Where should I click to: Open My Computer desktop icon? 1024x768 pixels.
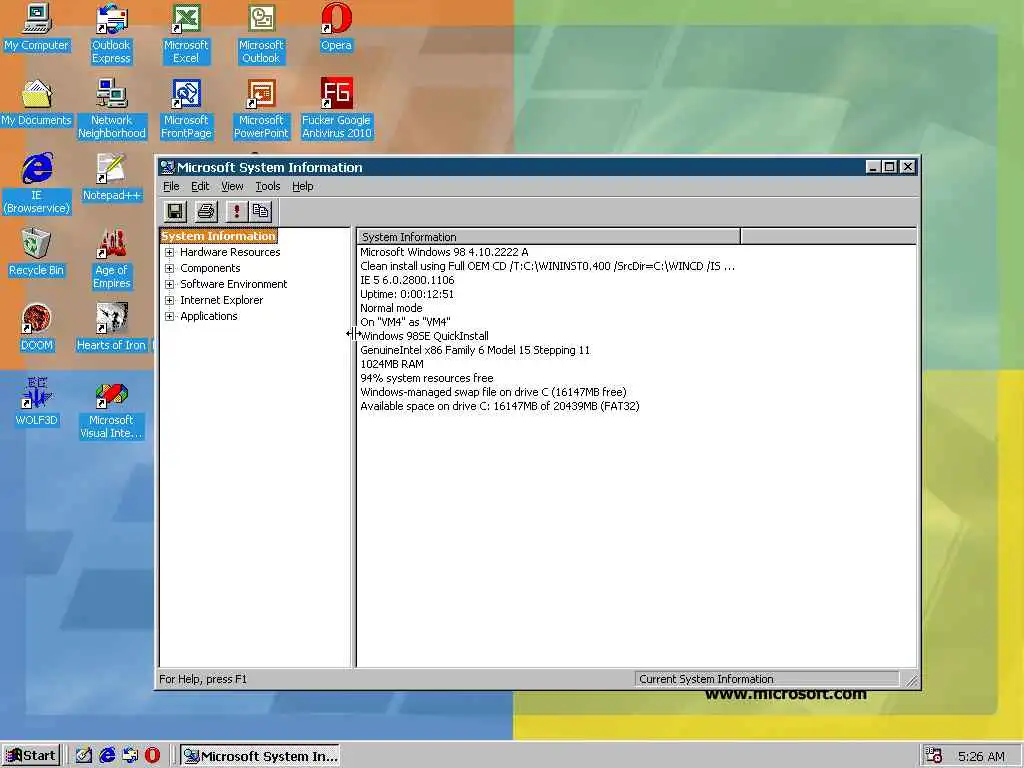click(37, 29)
